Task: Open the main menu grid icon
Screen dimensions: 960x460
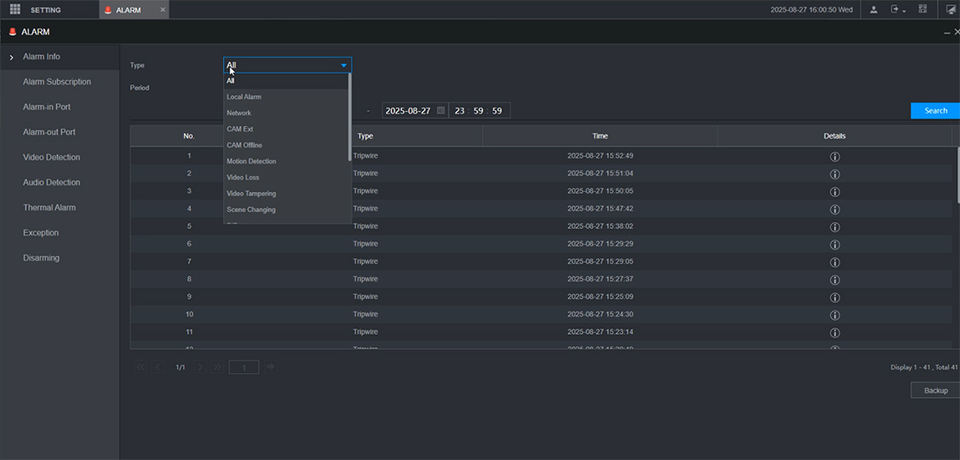Action: coord(15,10)
